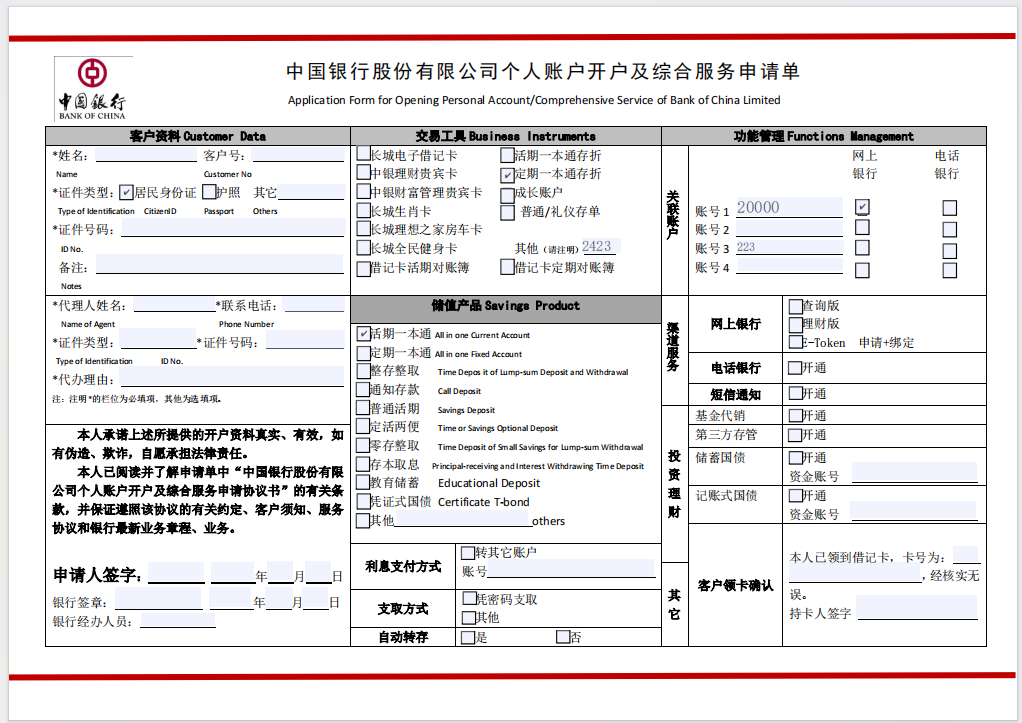Check 网上银行 box for 账号 2
Viewport: 1022px width, 723px height.
tap(862, 228)
